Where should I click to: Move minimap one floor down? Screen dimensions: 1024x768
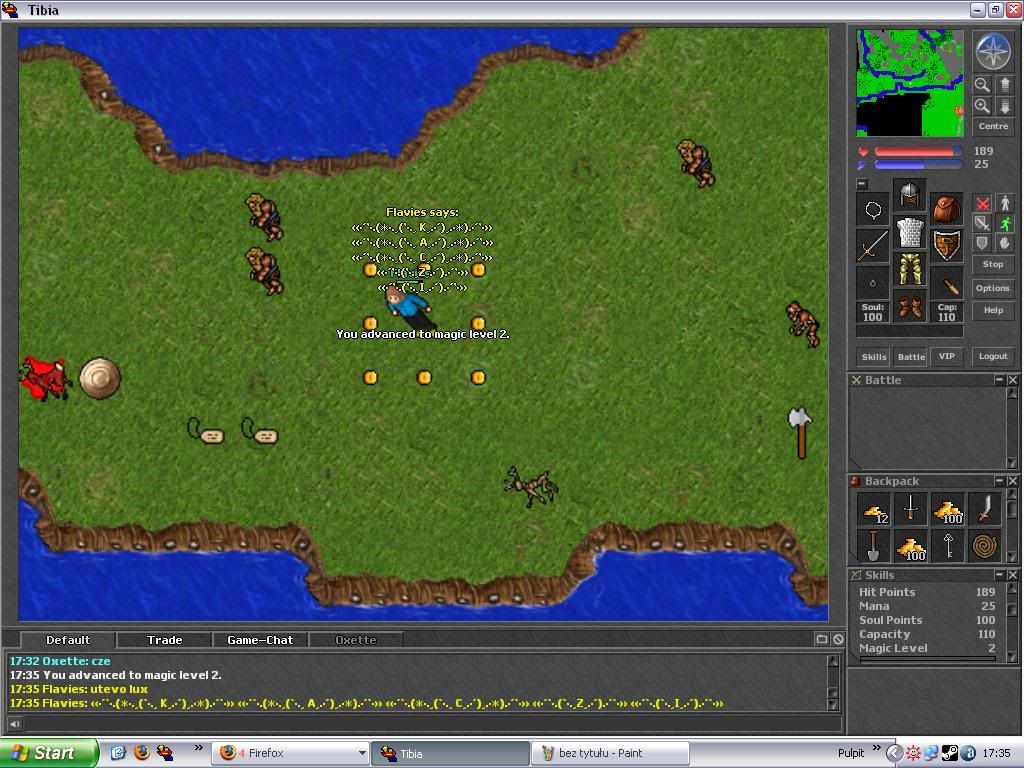(x=1004, y=106)
